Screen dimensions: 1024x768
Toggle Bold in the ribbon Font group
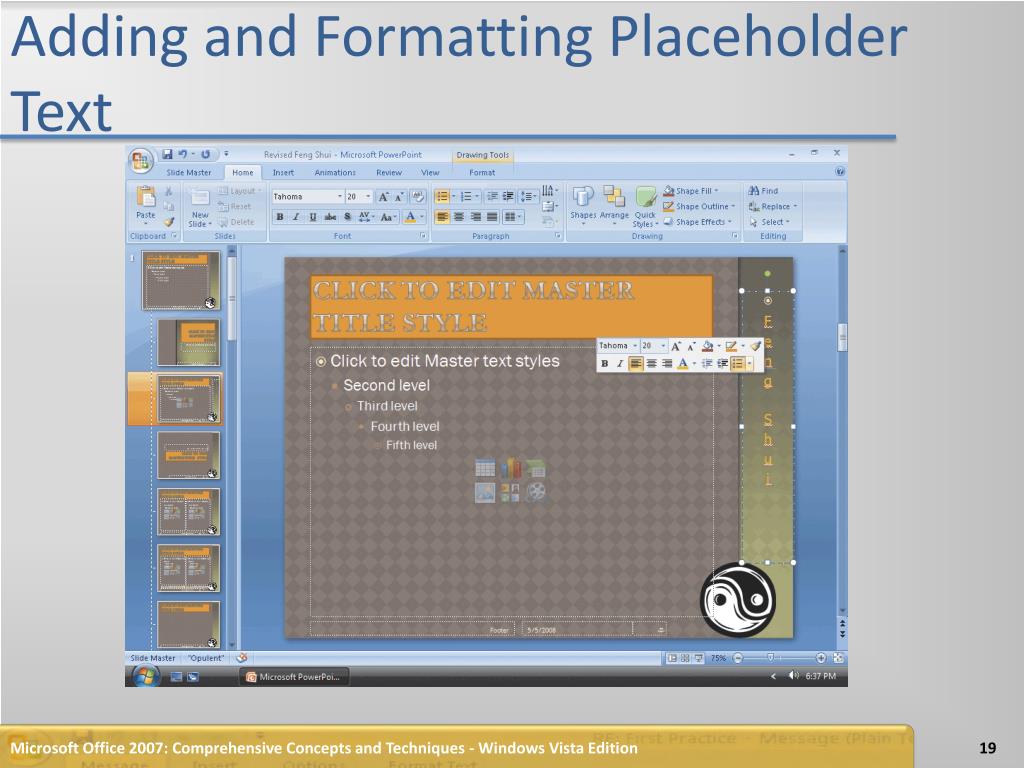(280, 217)
